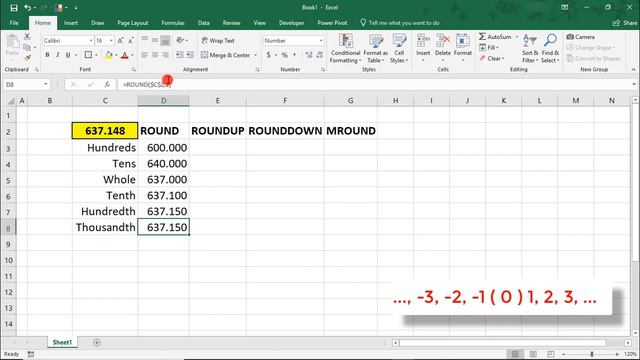Increase cell indent
Screen dimensions: 640x360
click(x=190, y=55)
